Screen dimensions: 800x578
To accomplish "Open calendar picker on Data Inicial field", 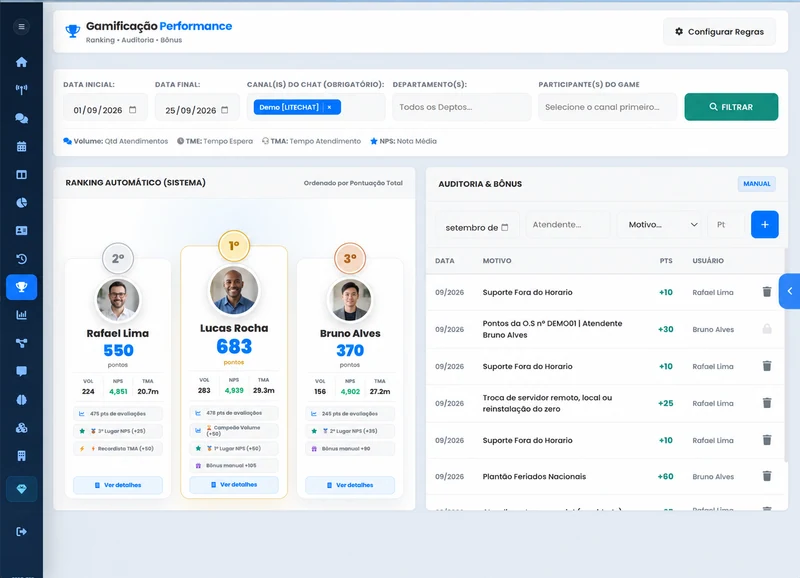I will [133, 110].
